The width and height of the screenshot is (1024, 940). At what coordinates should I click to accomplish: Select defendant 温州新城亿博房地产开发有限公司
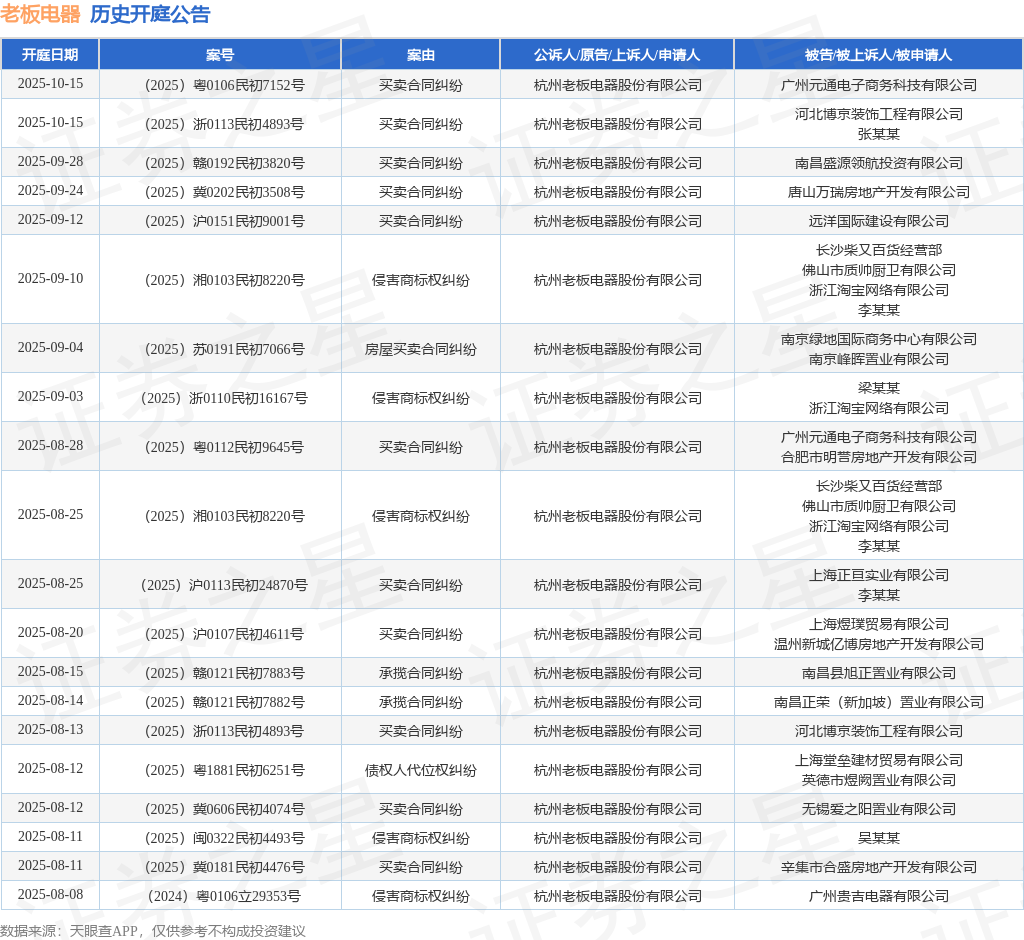[878, 644]
